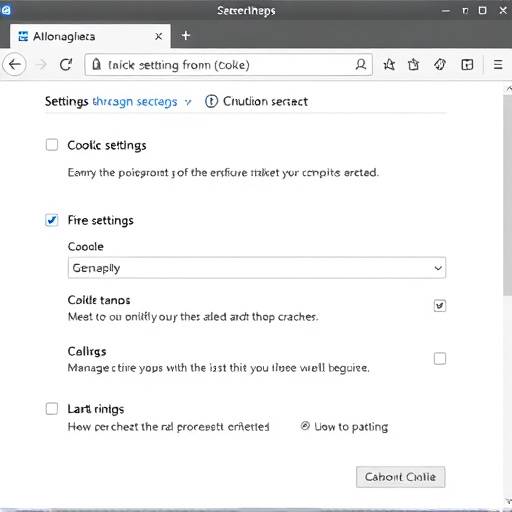Open the hamburger menu icon

[498, 64]
